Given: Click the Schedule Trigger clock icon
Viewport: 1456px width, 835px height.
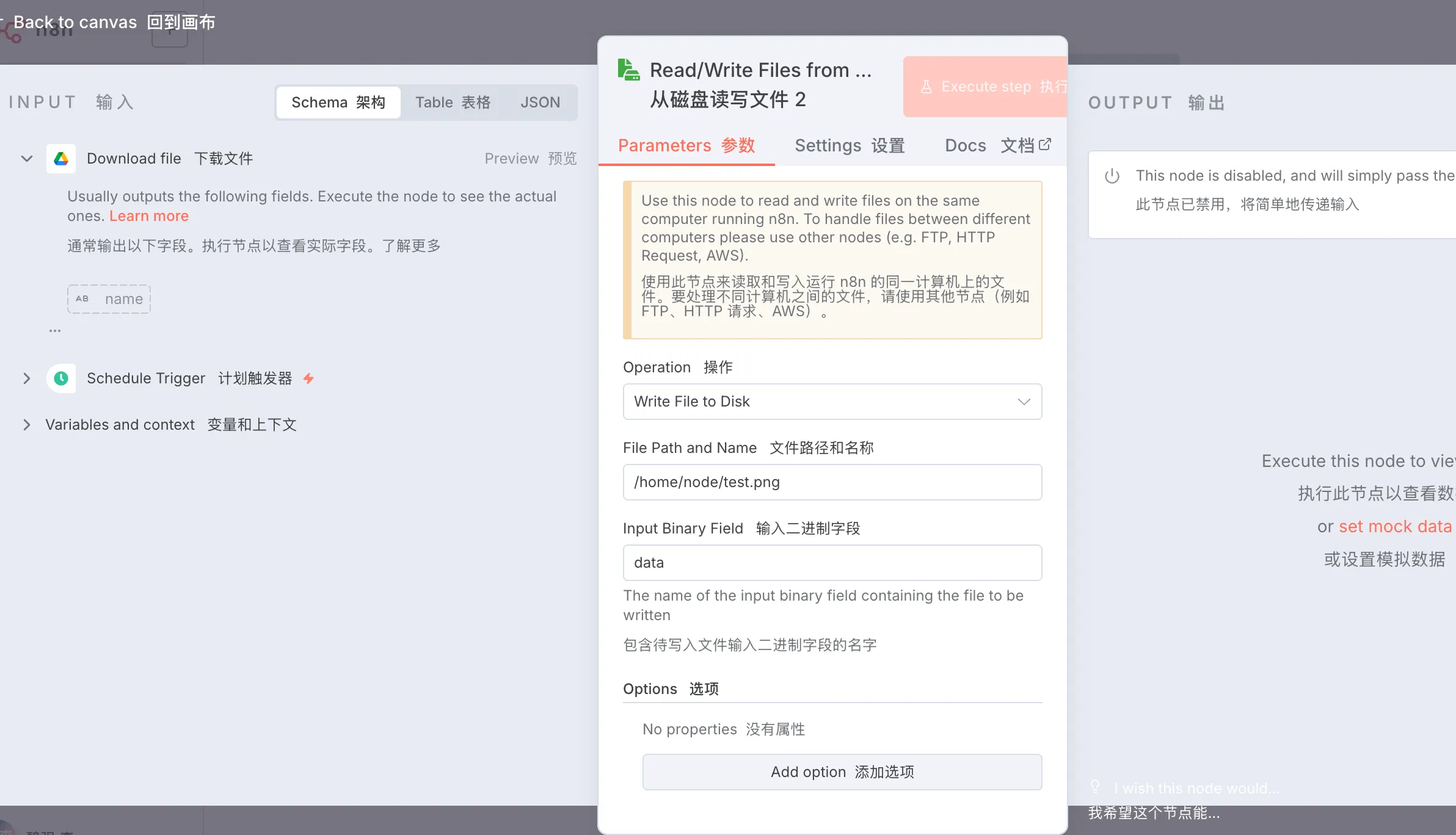Looking at the screenshot, I should (x=61, y=378).
